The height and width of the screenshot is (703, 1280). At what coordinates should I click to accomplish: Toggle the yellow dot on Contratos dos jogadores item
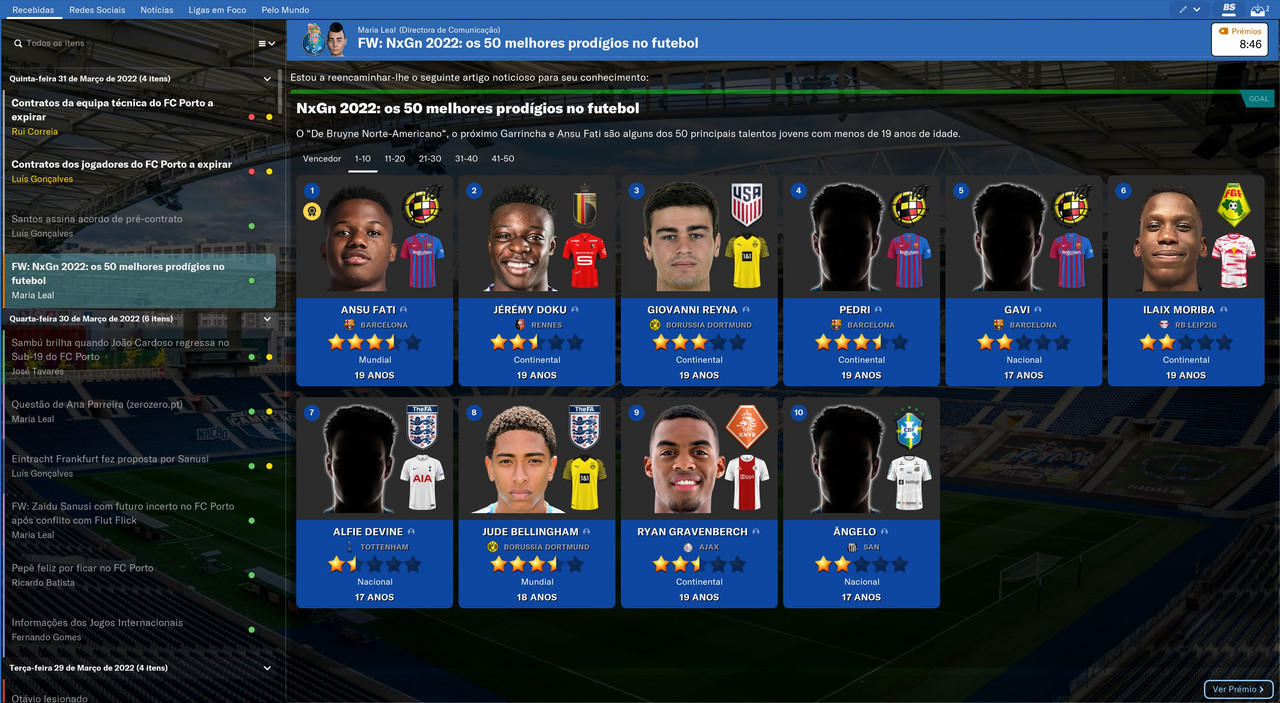click(x=269, y=172)
